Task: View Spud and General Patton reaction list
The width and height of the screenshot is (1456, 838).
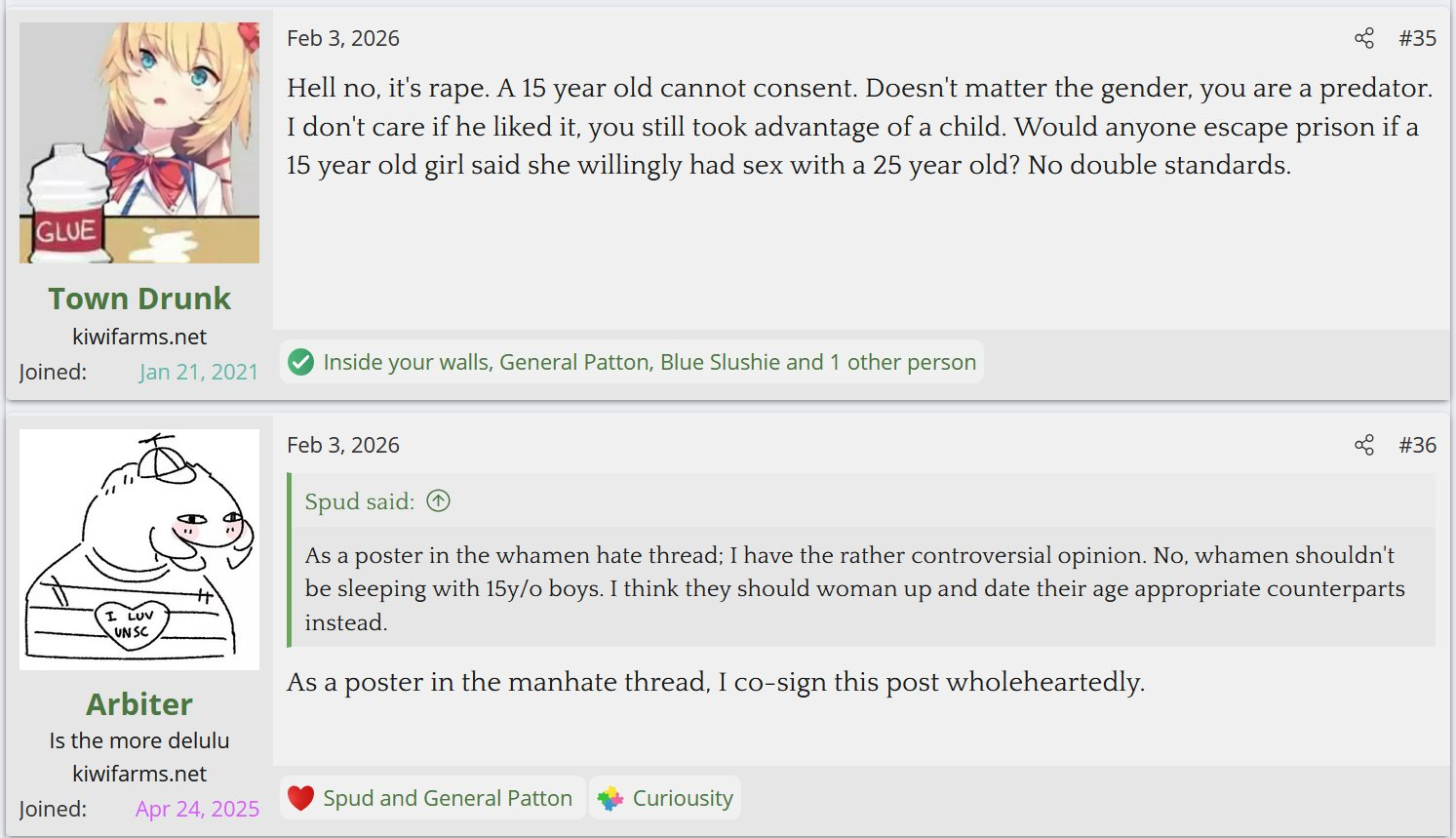Action: click(448, 798)
